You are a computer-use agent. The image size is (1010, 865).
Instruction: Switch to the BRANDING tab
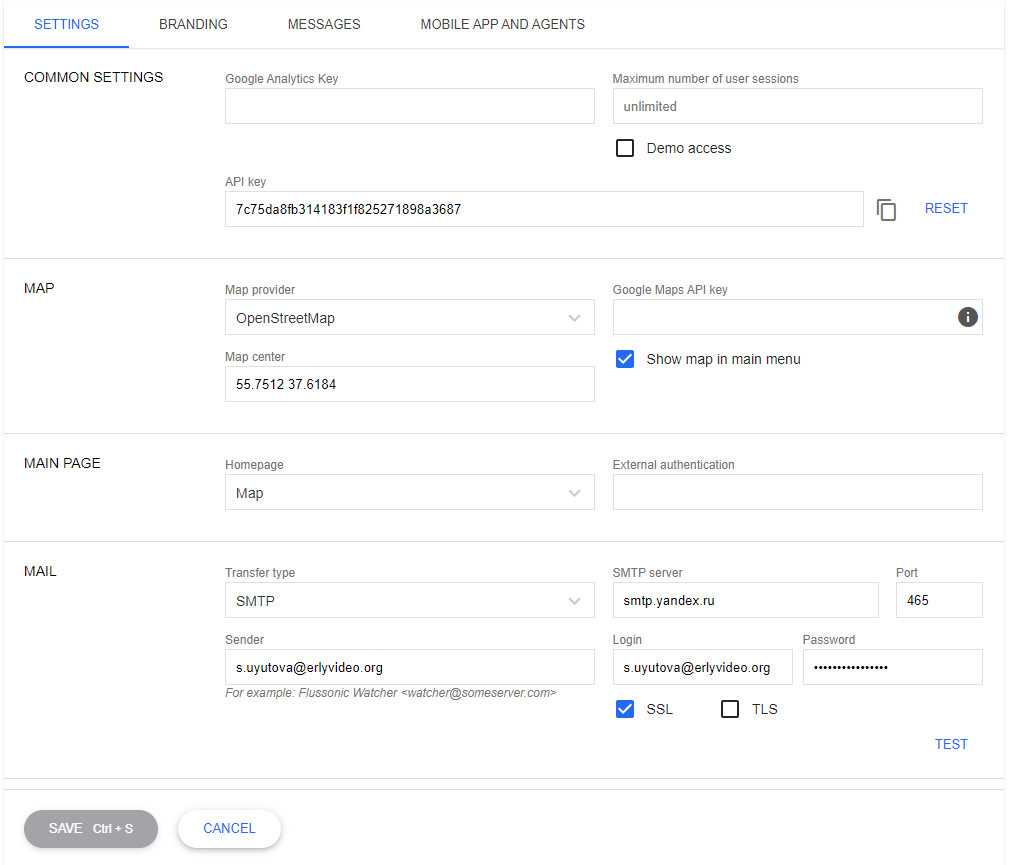[193, 24]
